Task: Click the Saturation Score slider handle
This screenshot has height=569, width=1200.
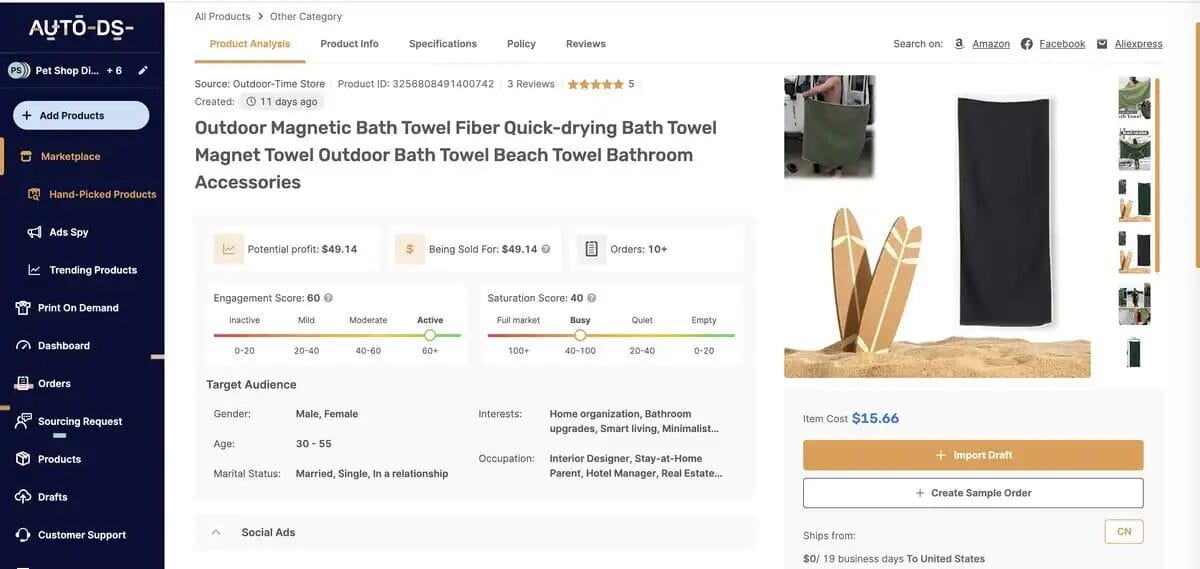Action: pos(580,335)
